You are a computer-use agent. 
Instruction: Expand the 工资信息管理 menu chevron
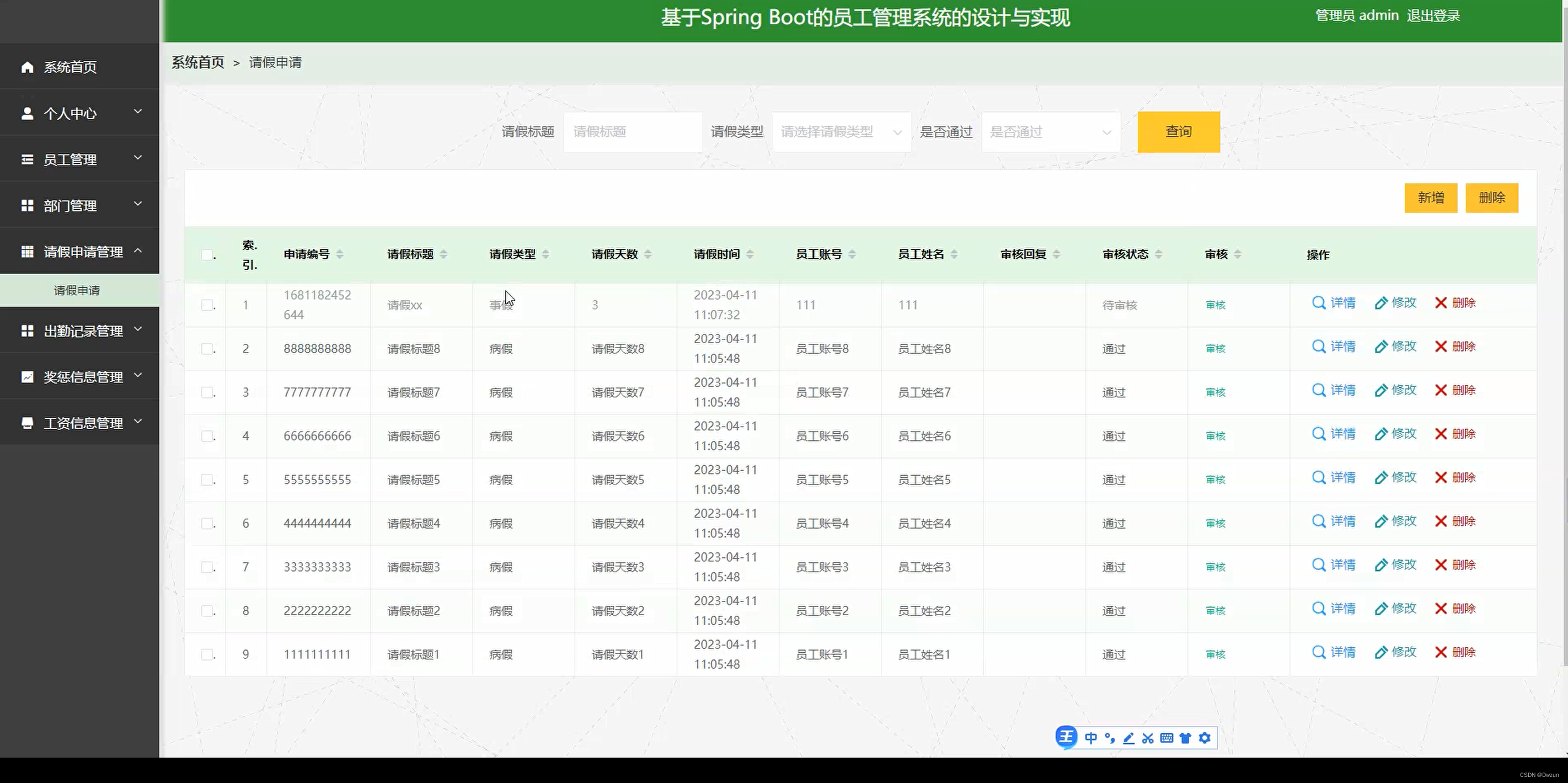[138, 420]
